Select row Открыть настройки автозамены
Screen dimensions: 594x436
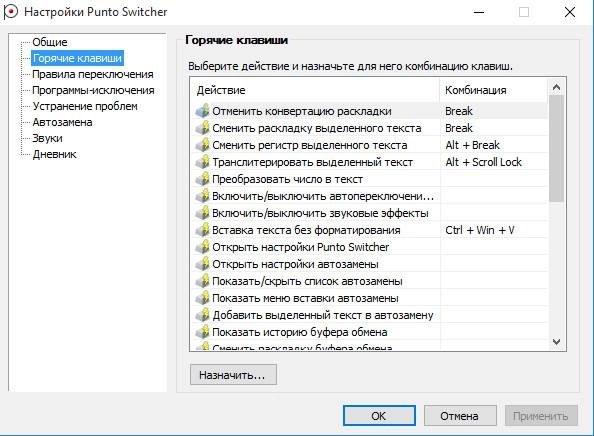(369, 264)
